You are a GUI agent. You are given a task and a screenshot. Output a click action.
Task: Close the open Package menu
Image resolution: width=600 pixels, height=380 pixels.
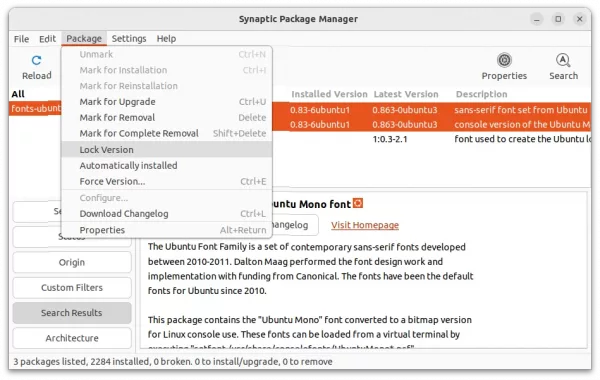[x=84, y=39]
